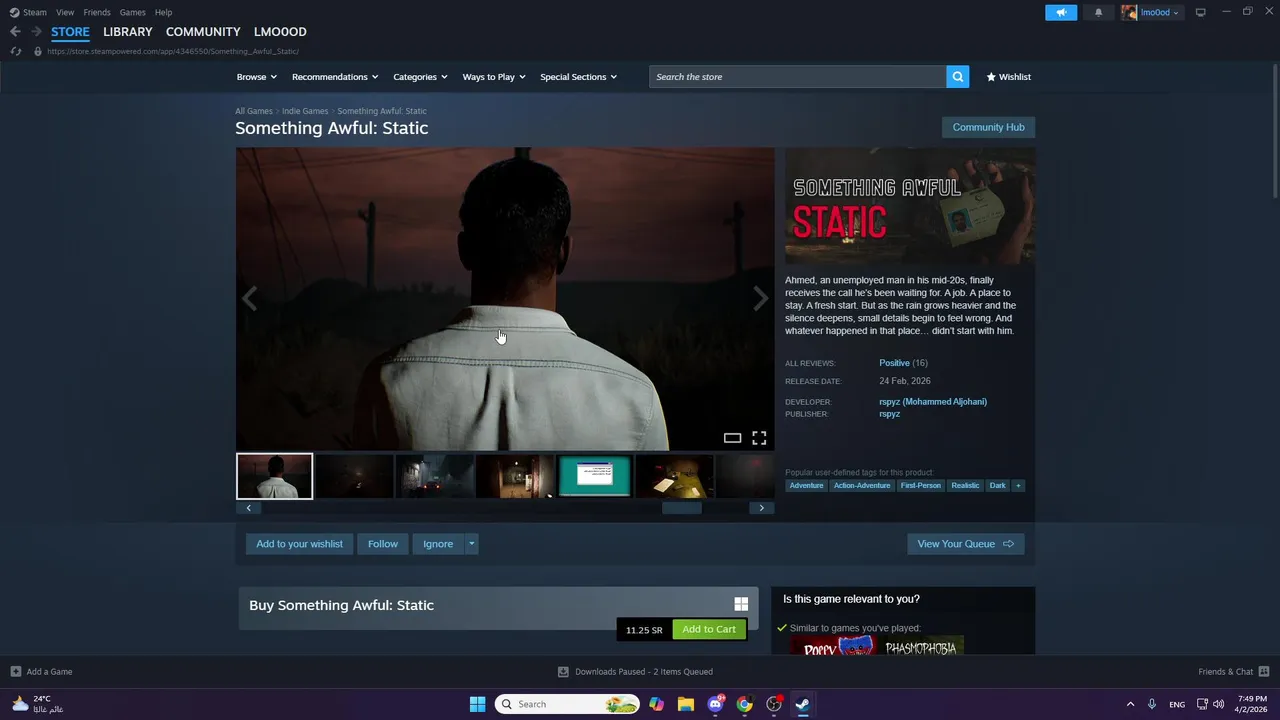Open the notifications bell icon
This screenshot has height=720, width=1280.
click(1098, 12)
